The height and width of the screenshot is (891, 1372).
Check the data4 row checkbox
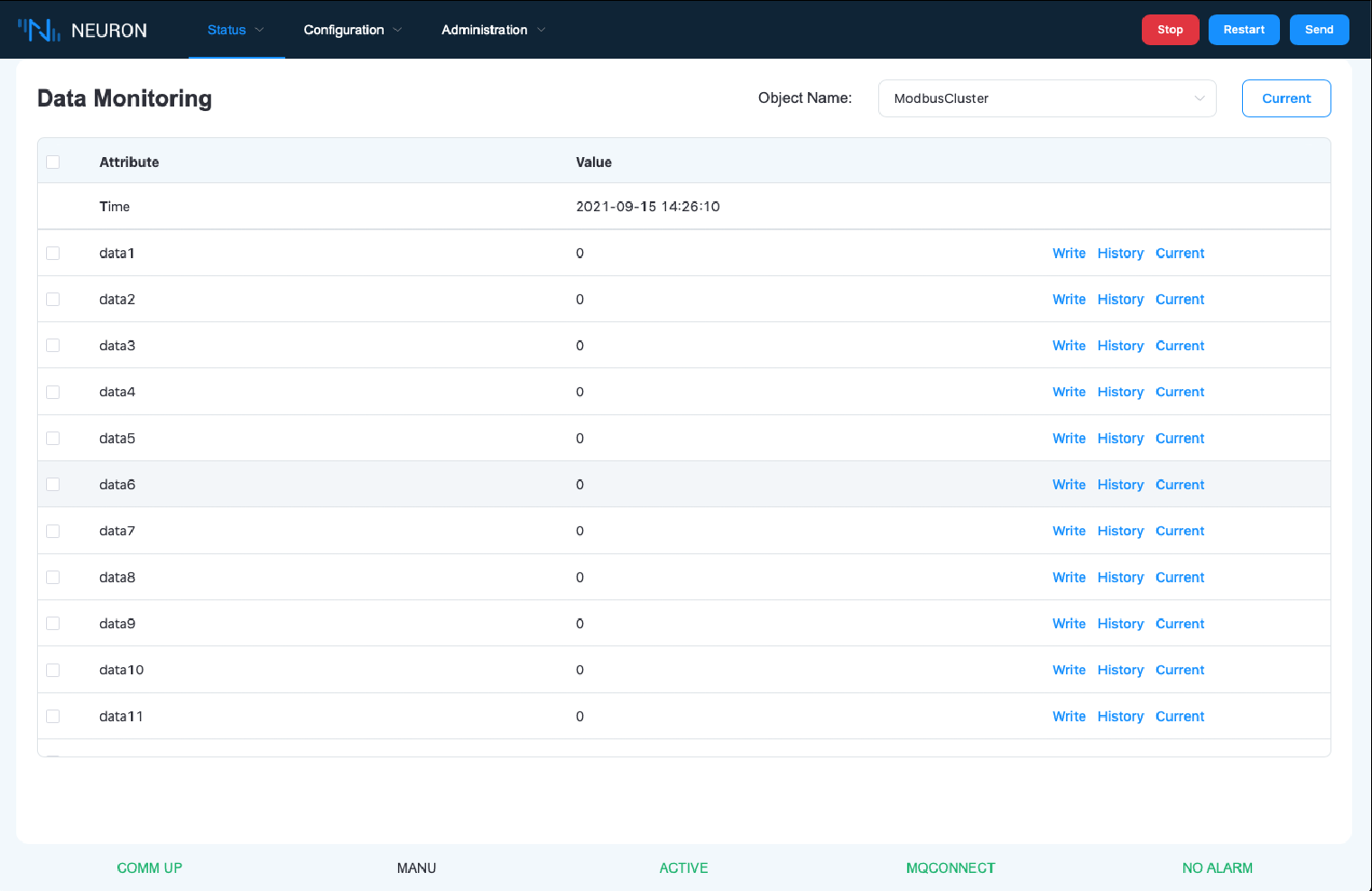[53, 392]
